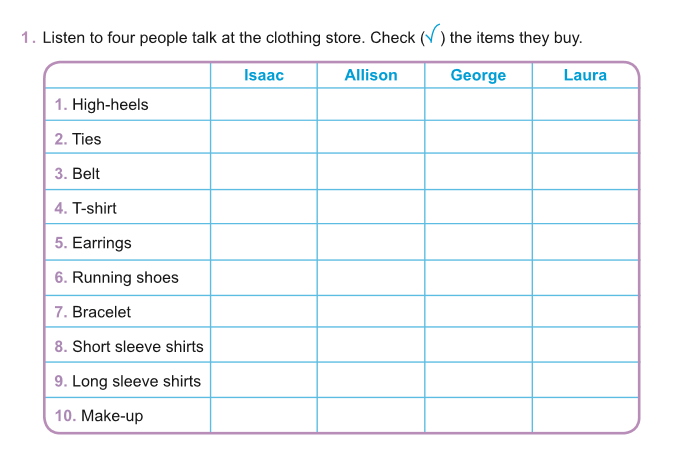Check George's cell for Ties

click(x=478, y=139)
